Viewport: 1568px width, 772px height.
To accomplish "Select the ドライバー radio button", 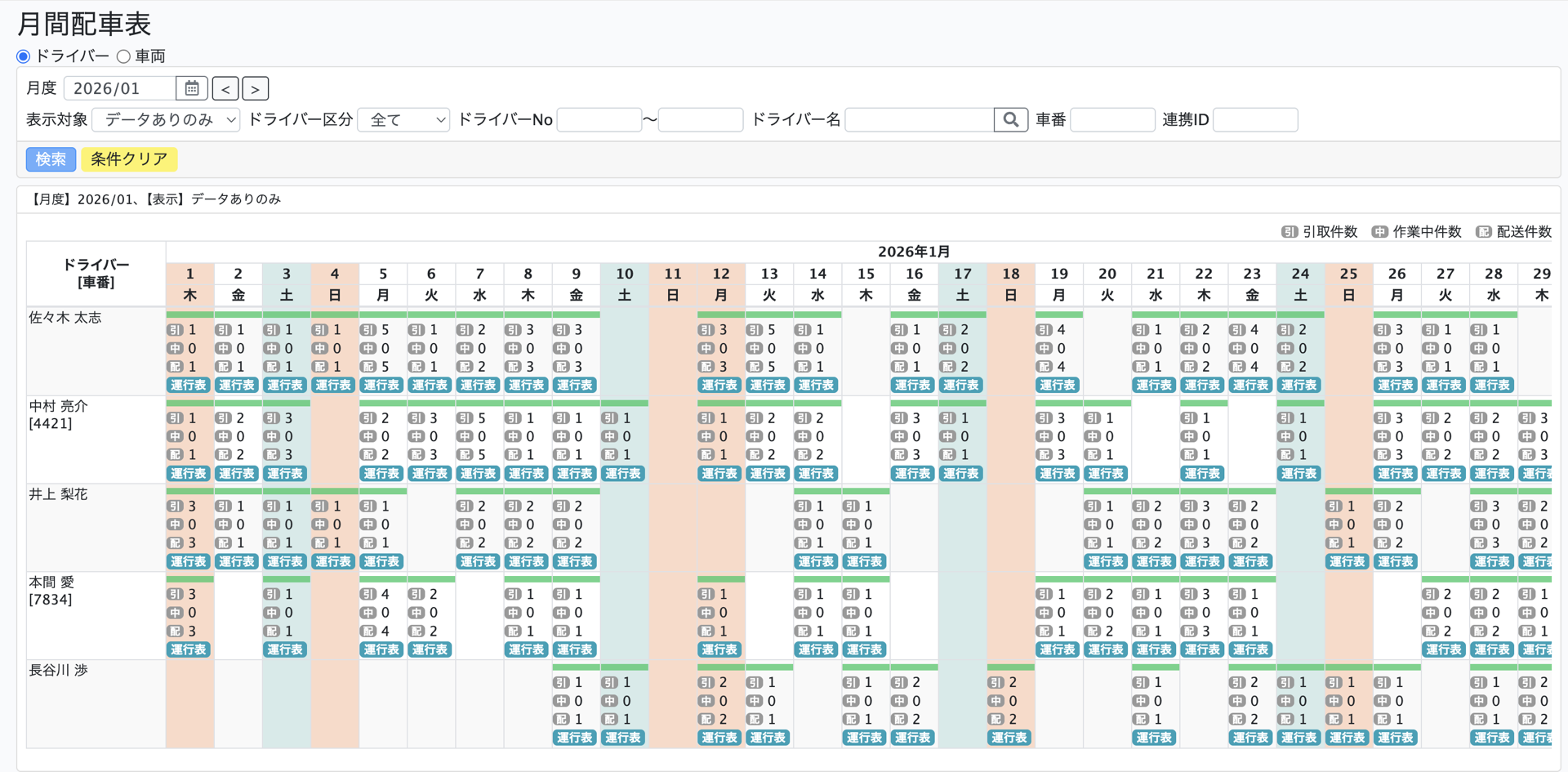I will 24,56.
